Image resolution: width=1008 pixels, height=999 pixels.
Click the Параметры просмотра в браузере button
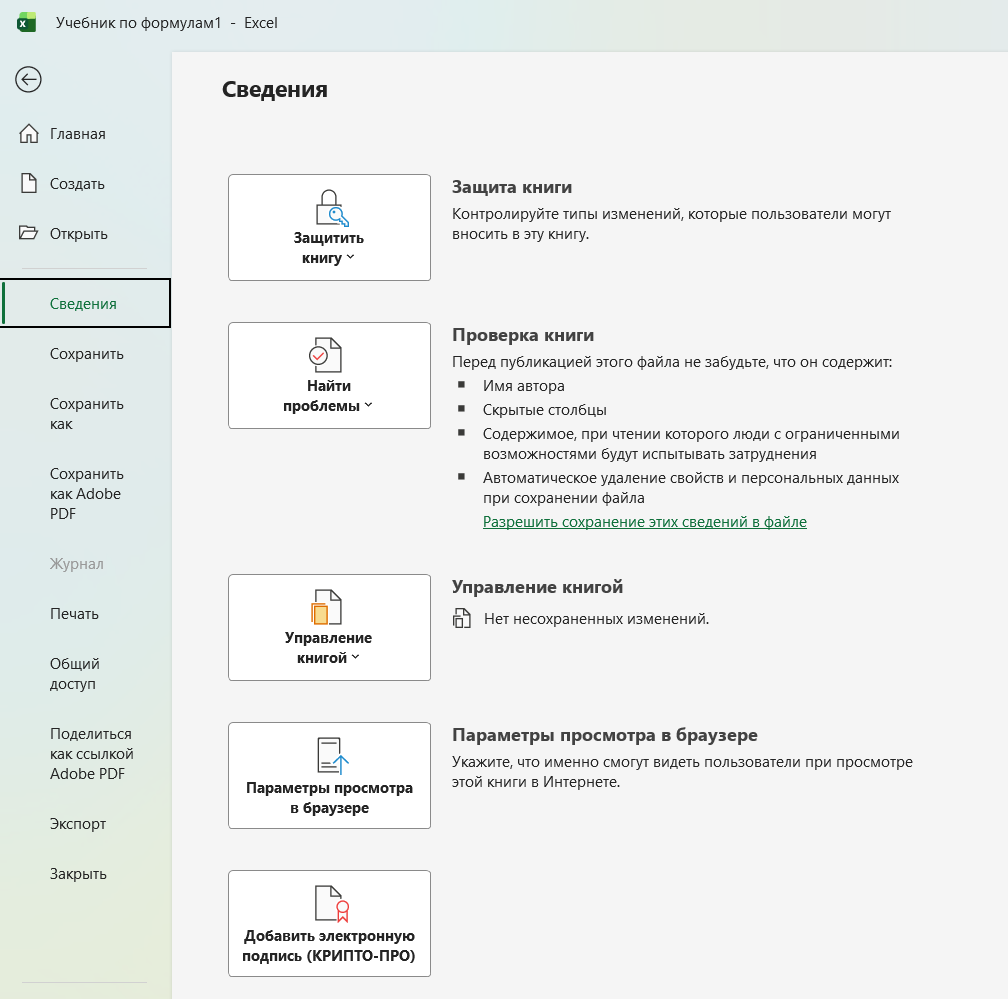pos(329,775)
